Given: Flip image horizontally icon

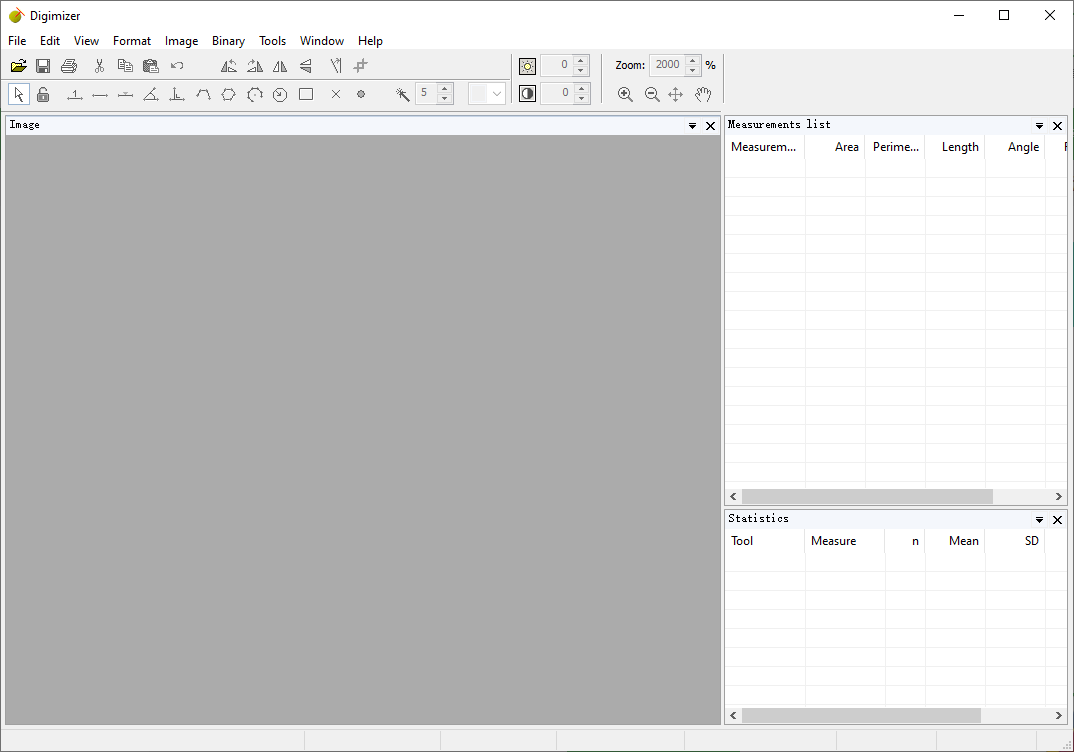Looking at the screenshot, I should click(x=280, y=66).
